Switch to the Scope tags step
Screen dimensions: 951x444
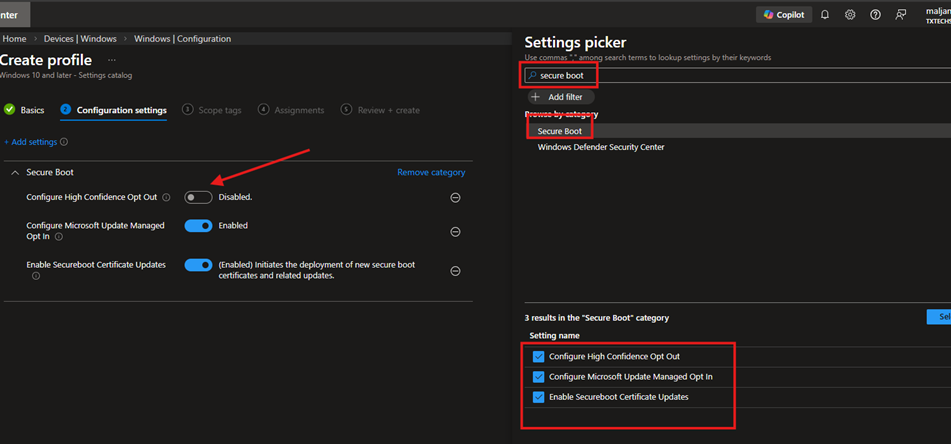tap(211, 110)
